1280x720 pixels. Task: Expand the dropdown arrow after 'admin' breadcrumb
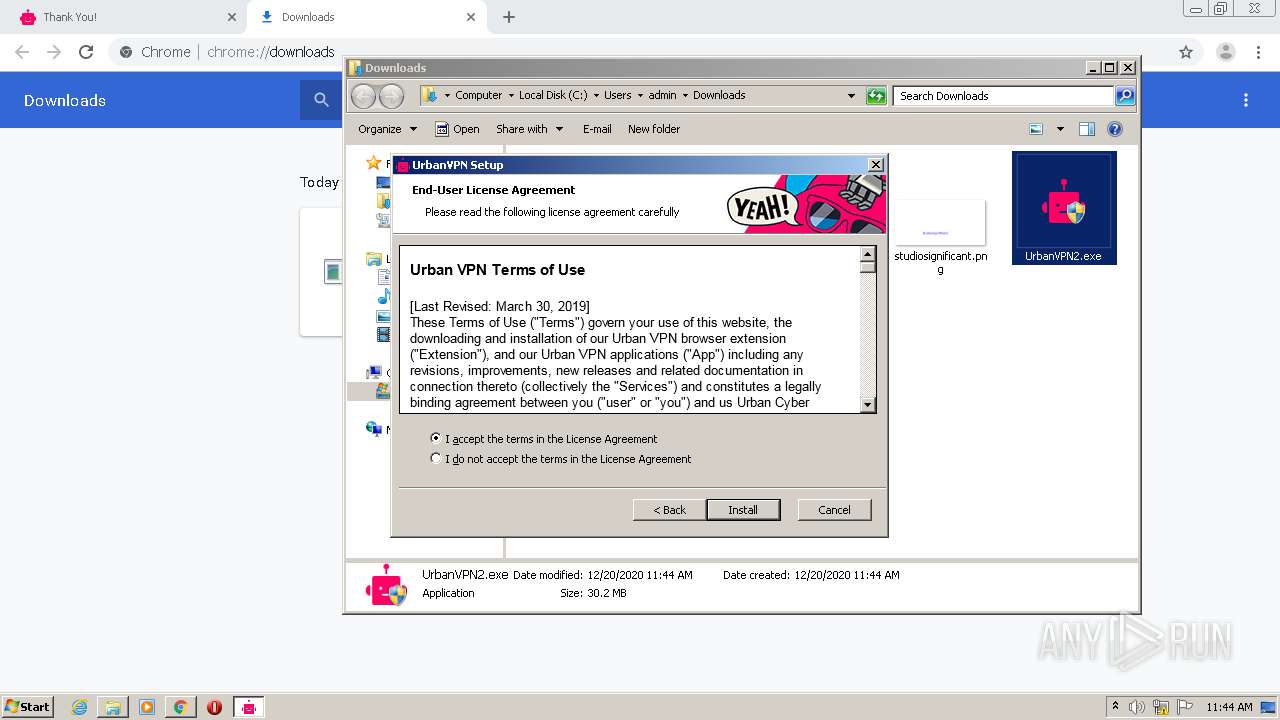point(685,96)
